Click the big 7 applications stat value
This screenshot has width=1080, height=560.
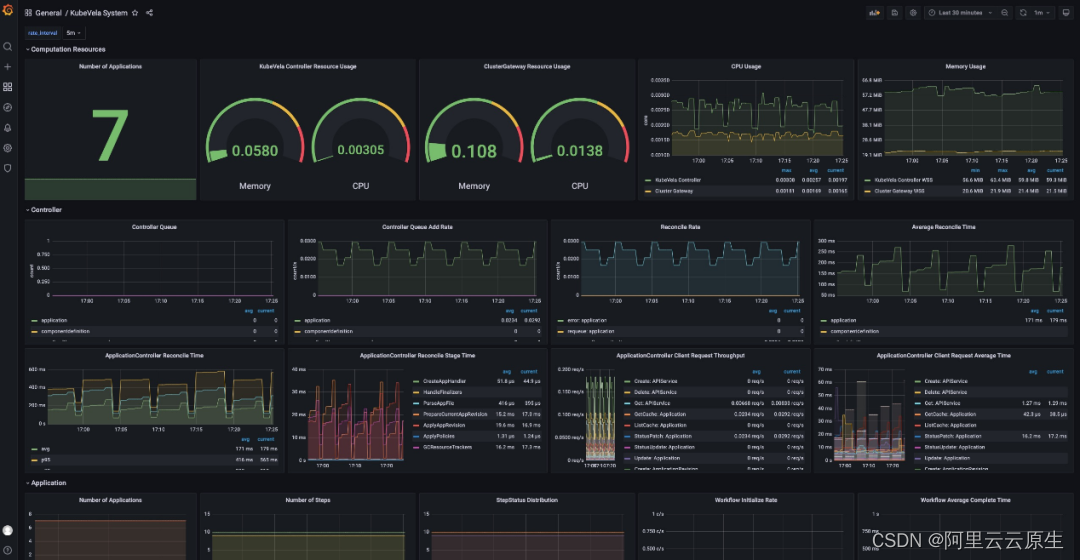(110, 136)
